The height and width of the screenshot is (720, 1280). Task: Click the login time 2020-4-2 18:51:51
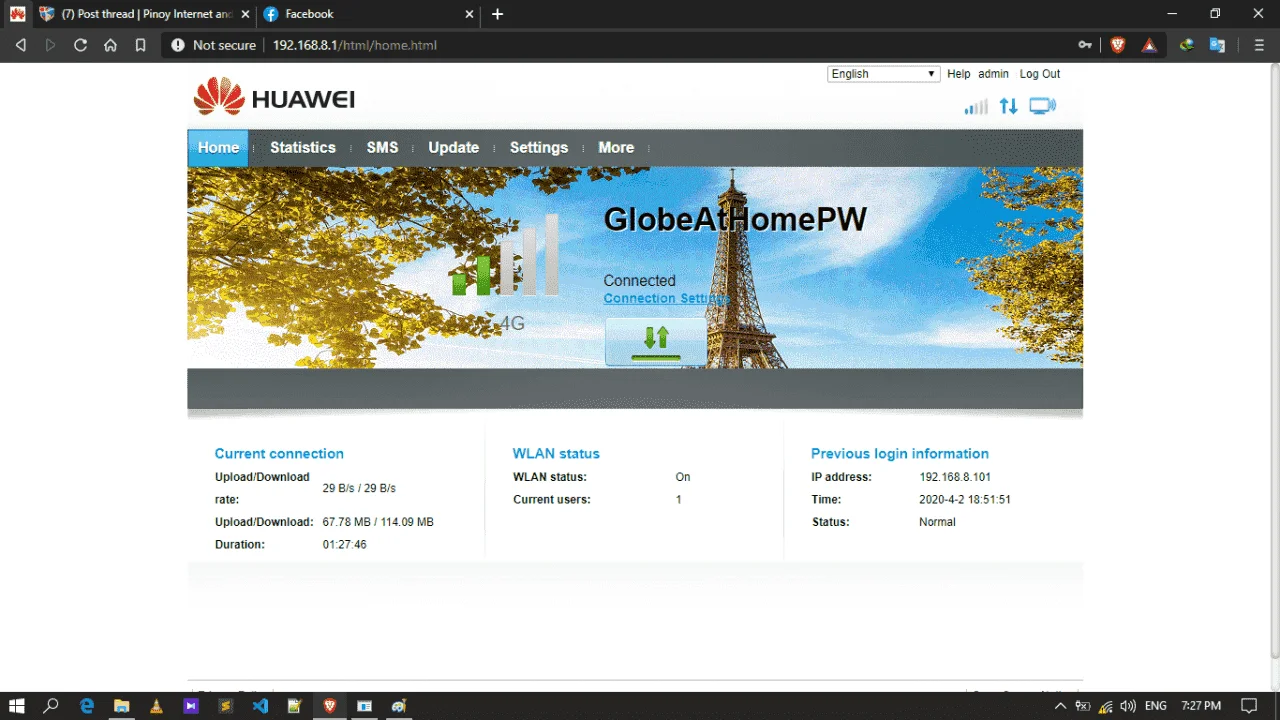tap(965, 499)
